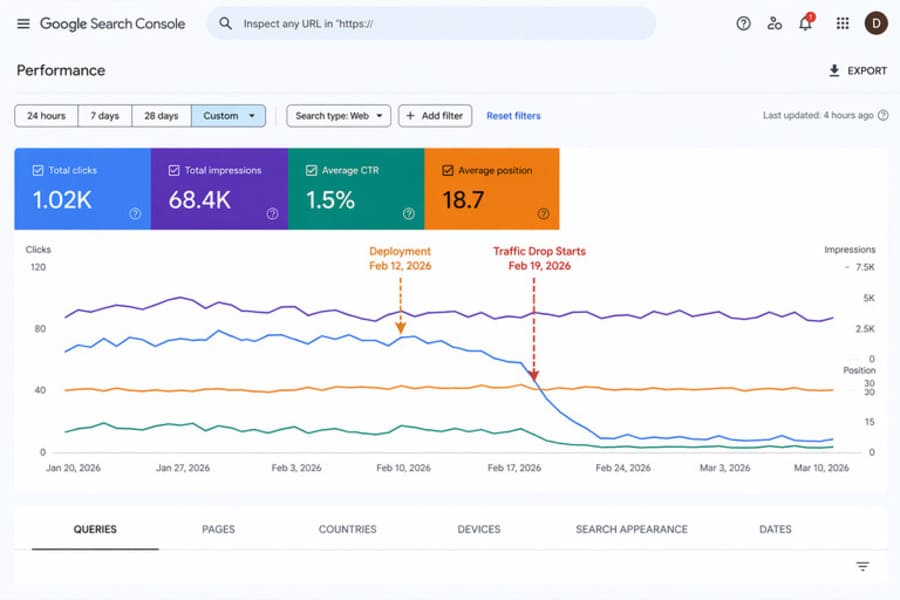Open the Custom date range dropdown
The height and width of the screenshot is (600, 900).
coord(228,115)
